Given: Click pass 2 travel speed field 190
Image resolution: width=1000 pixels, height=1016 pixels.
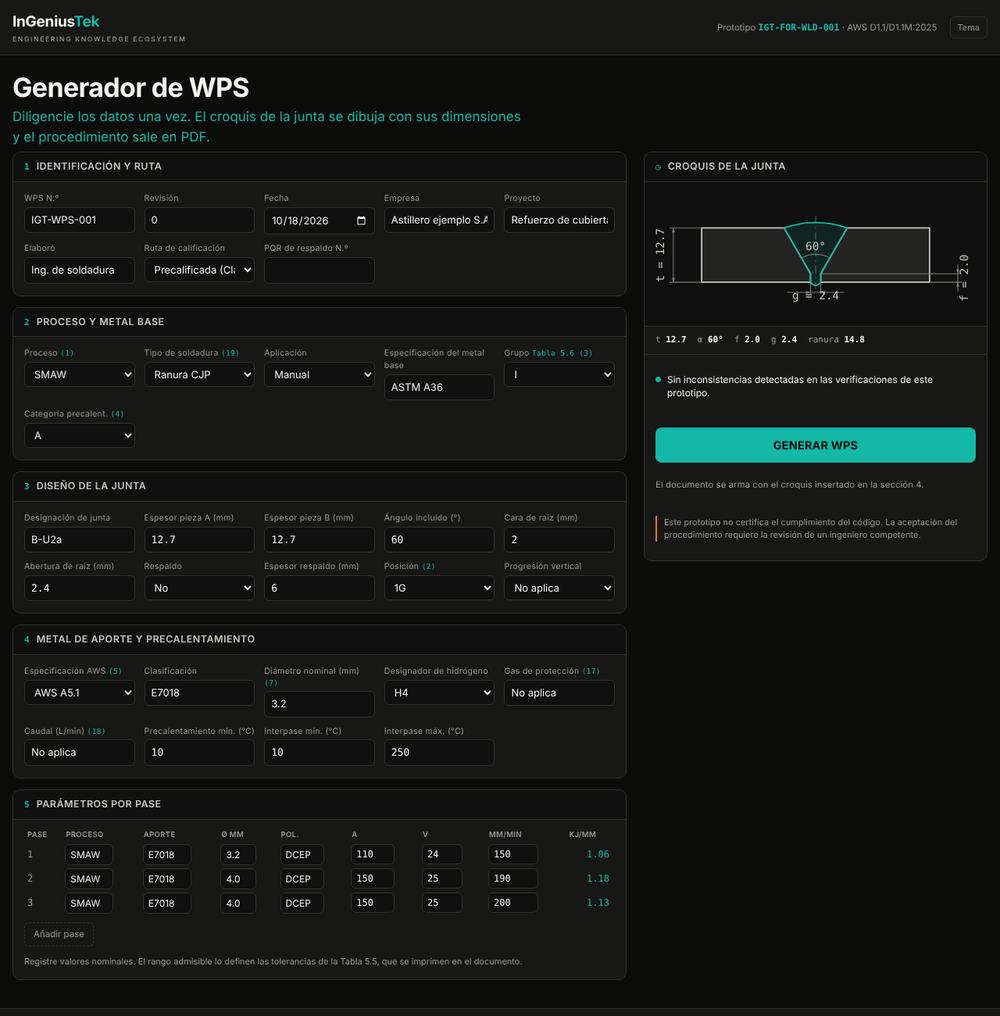Looking at the screenshot, I should [x=513, y=879].
